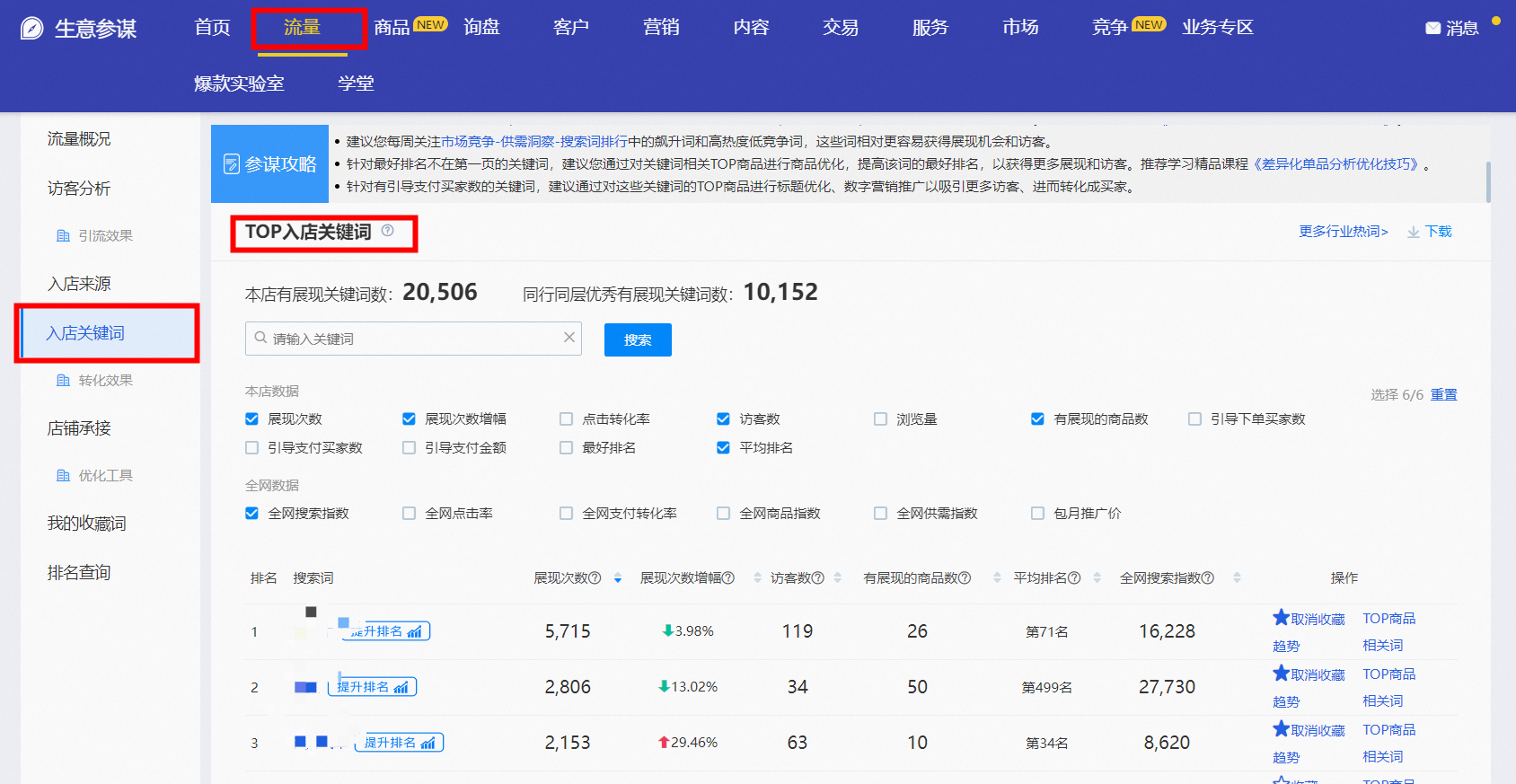Screen dimensions: 1516x784
Task: Click 提升排名 chart badge in row 1
Action: [x=387, y=631]
